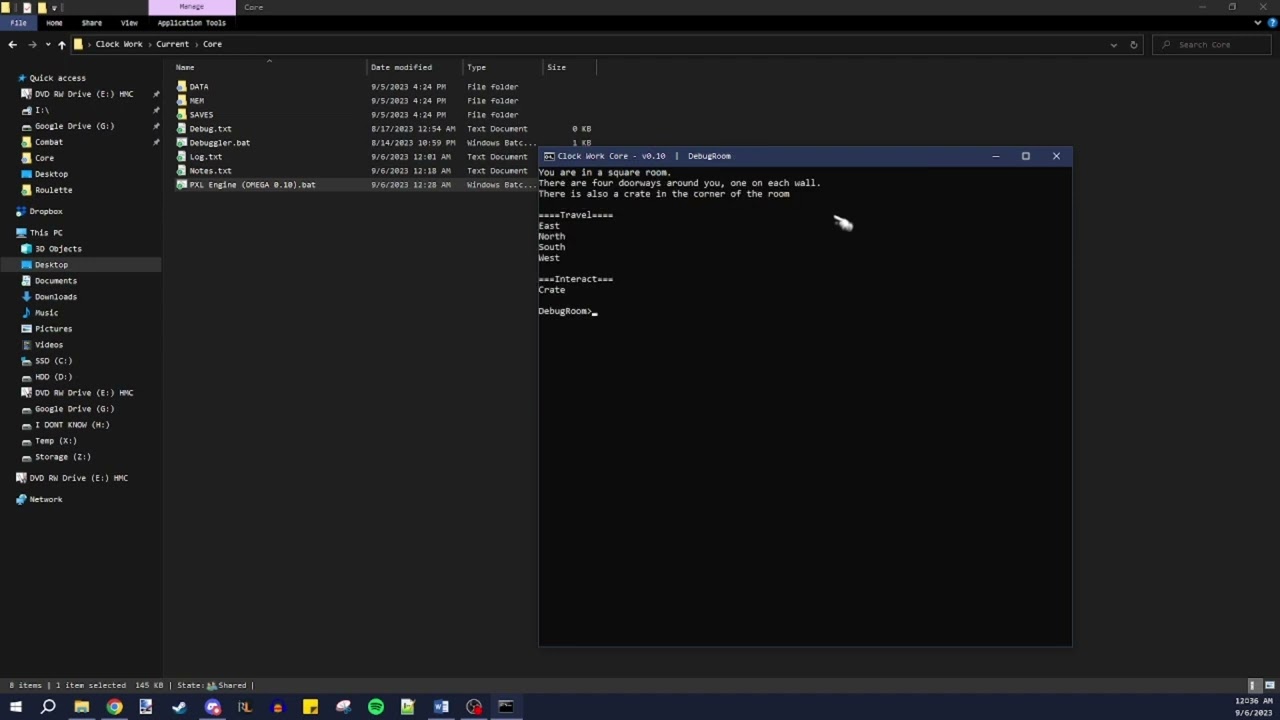The image size is (1280, 720).
Task: Select I DONT KNOW (H:) drive
Action: coord(71,425)
